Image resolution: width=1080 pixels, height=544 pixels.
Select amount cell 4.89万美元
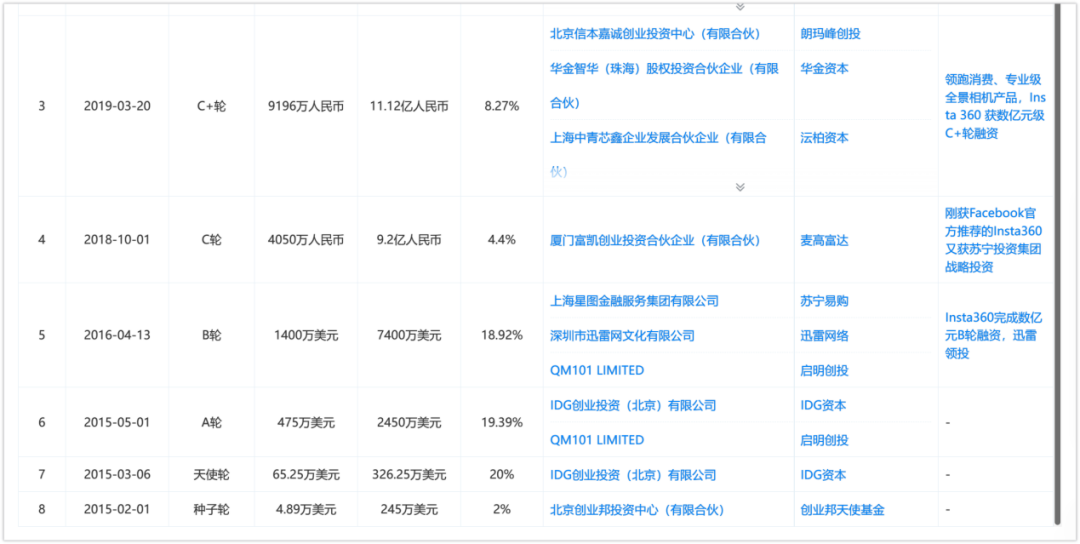point(306,510)
